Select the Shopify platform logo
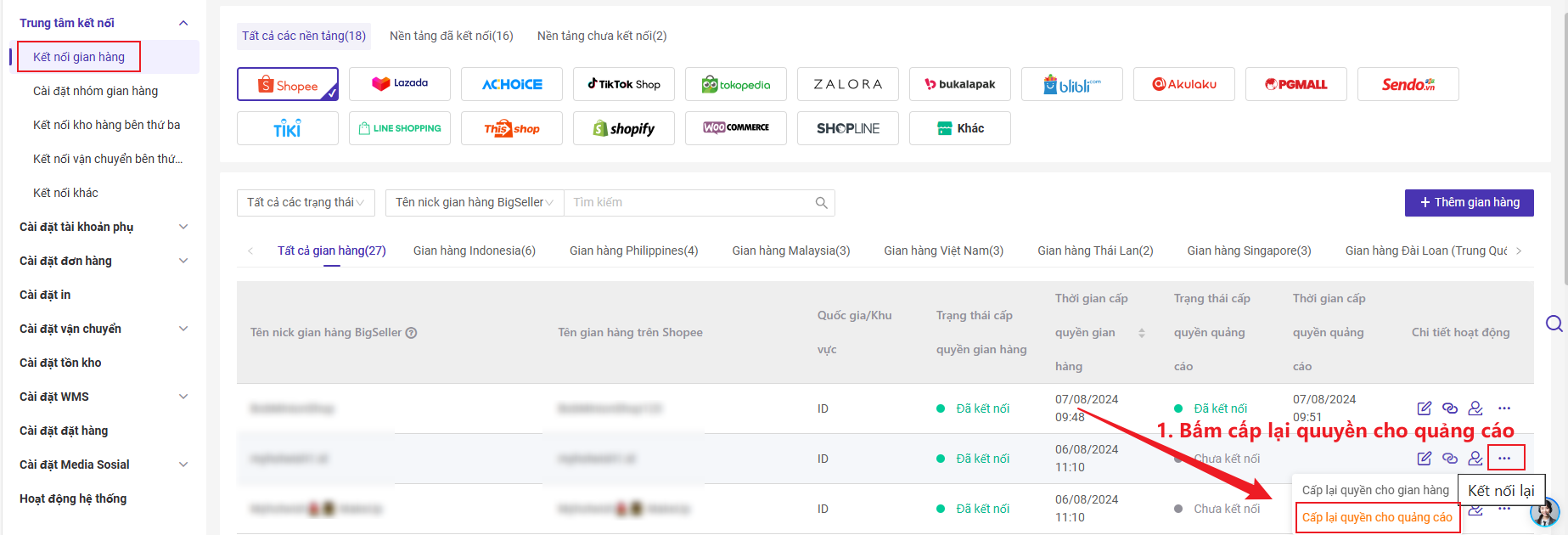Image resolution: width=1568 pixels, height=535 pixels. point(624,128)
